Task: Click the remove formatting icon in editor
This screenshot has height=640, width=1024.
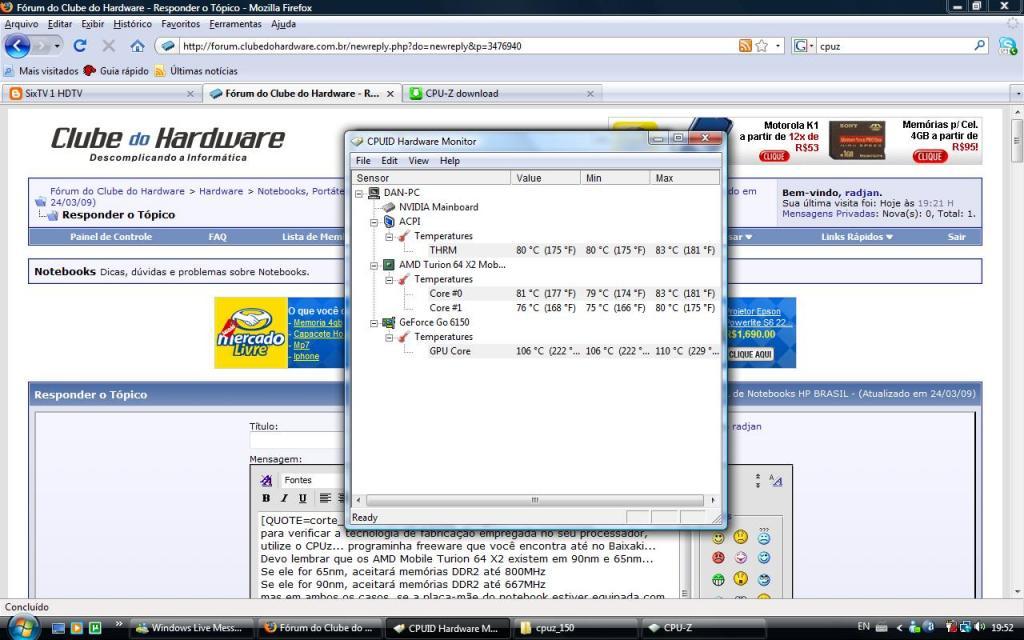Action: [266, 481]
